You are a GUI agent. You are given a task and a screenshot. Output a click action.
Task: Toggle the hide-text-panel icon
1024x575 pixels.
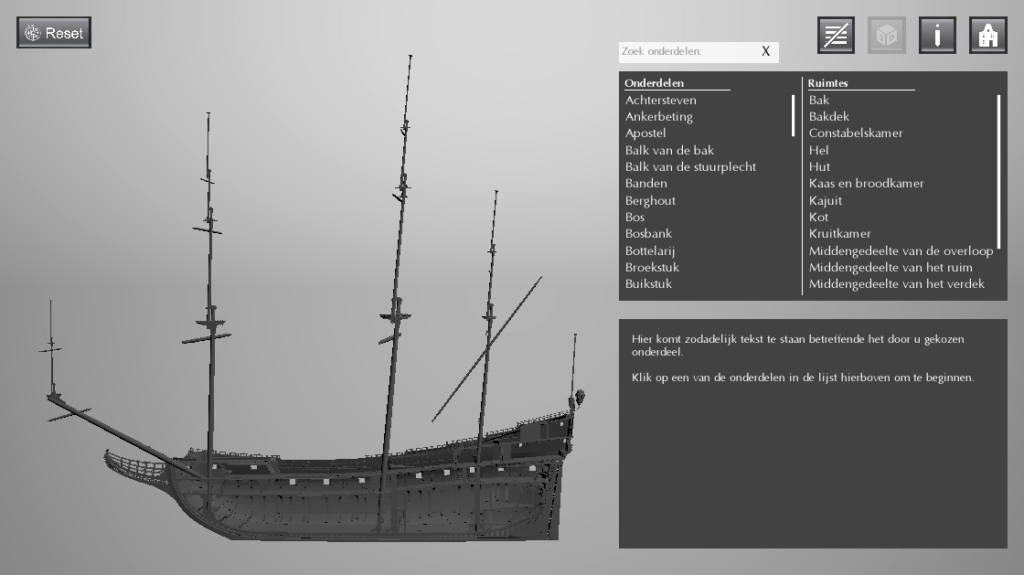coord(836,35)
